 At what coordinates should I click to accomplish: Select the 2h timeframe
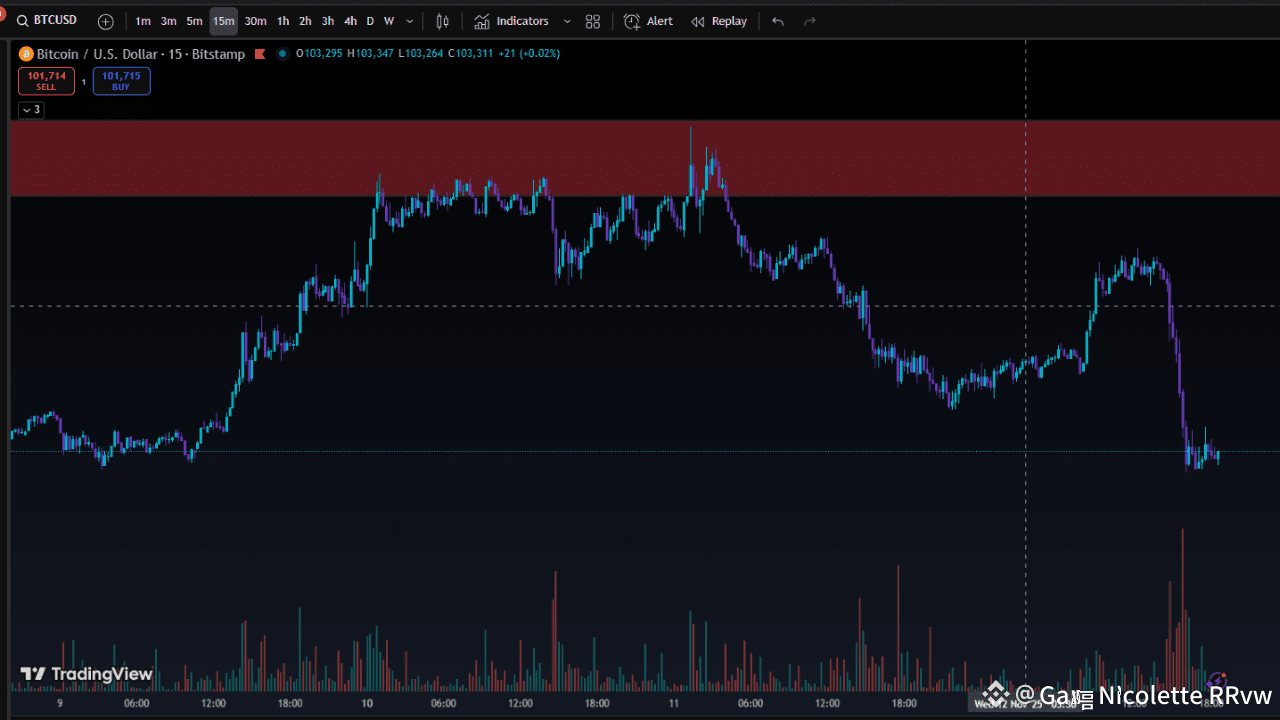point(305,21)
